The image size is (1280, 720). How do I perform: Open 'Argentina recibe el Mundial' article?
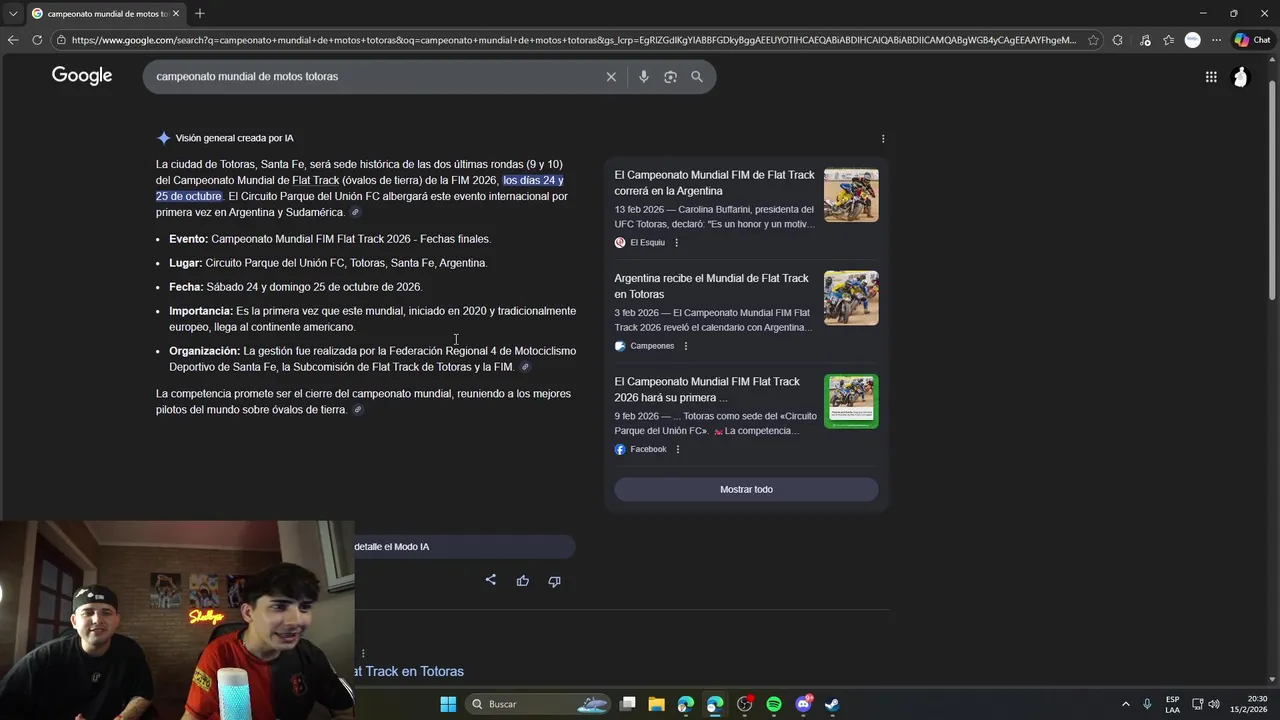click(711, 286)
